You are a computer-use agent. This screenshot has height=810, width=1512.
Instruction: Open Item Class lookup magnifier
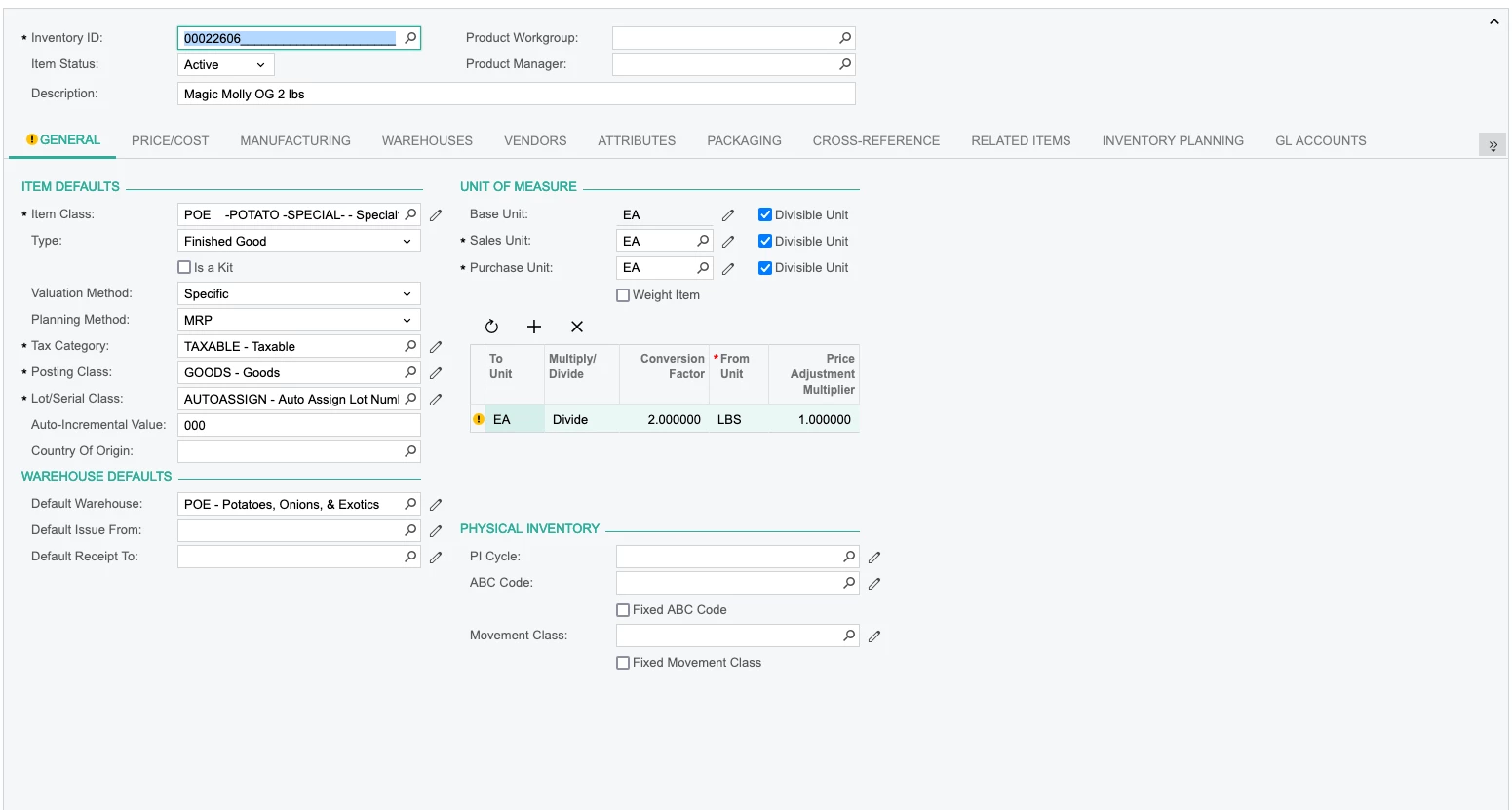pos(410,214)
